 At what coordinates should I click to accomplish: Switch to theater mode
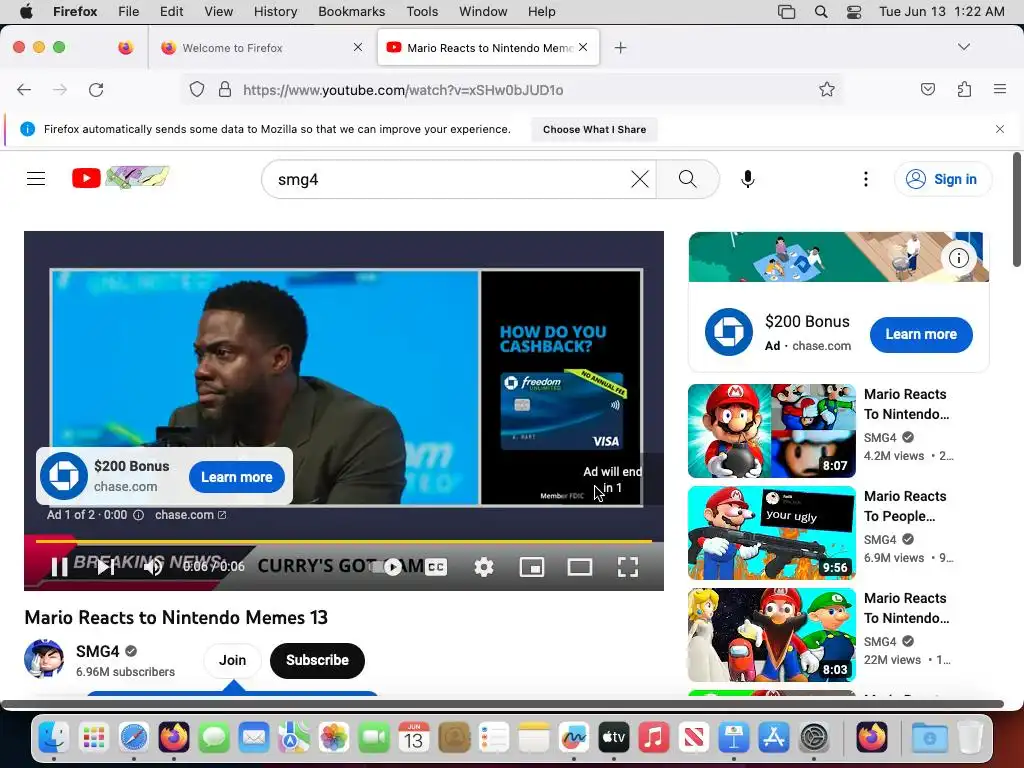580,567
